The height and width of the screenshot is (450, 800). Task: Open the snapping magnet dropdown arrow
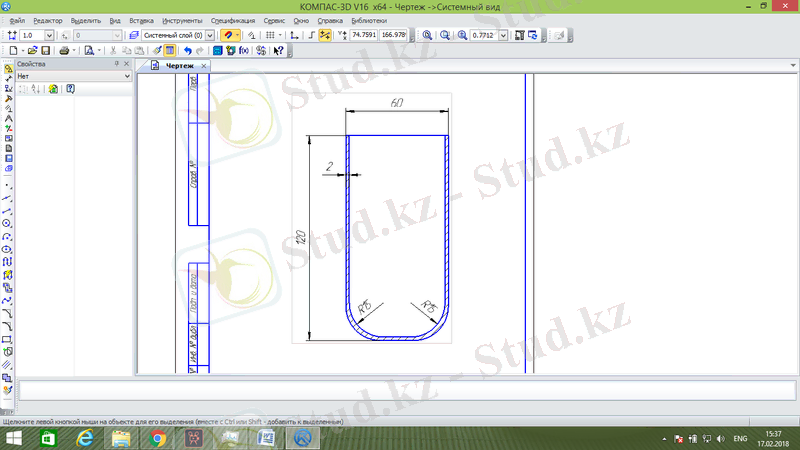(x=237, y=35)
